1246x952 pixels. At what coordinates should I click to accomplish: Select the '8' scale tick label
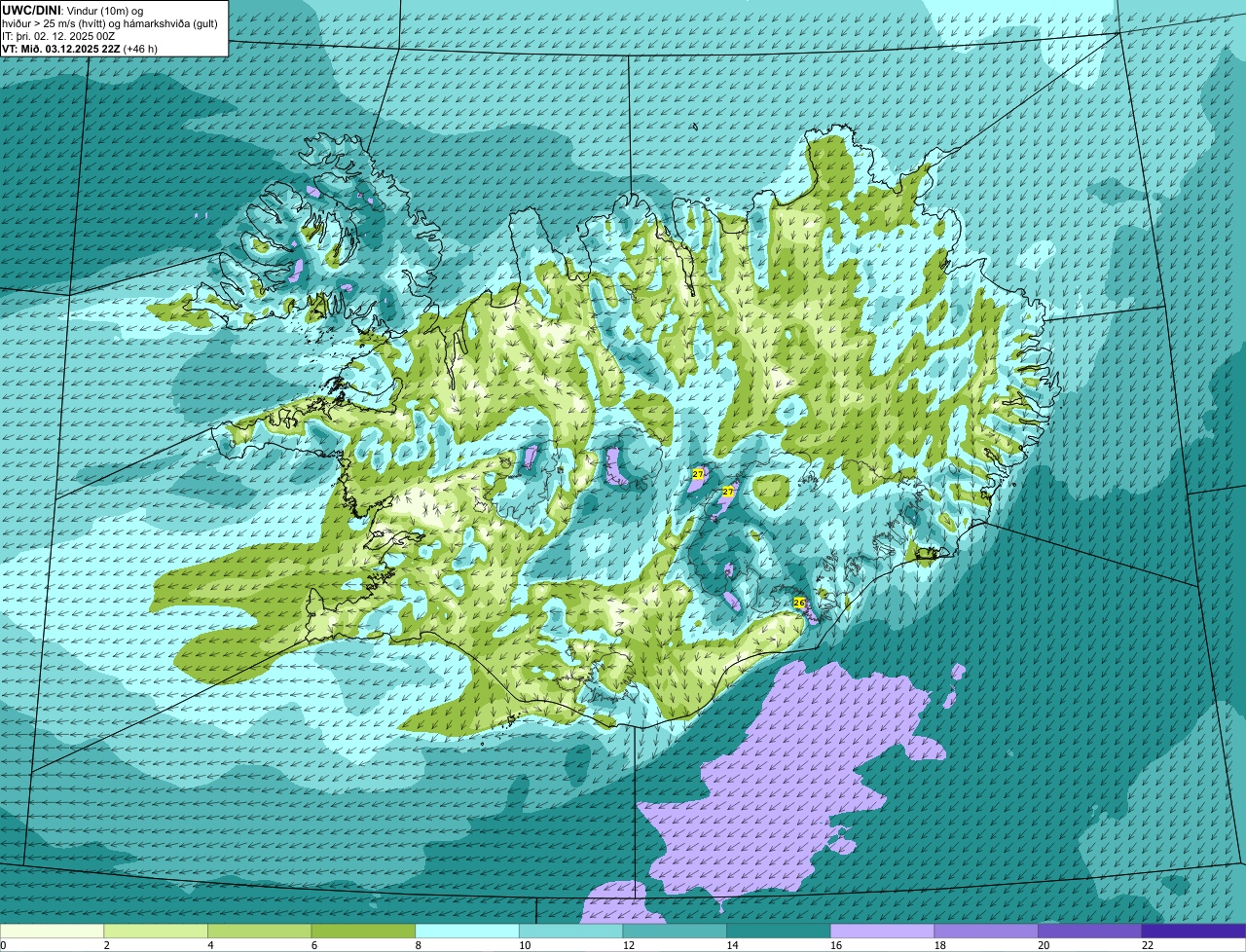(419, 945)
